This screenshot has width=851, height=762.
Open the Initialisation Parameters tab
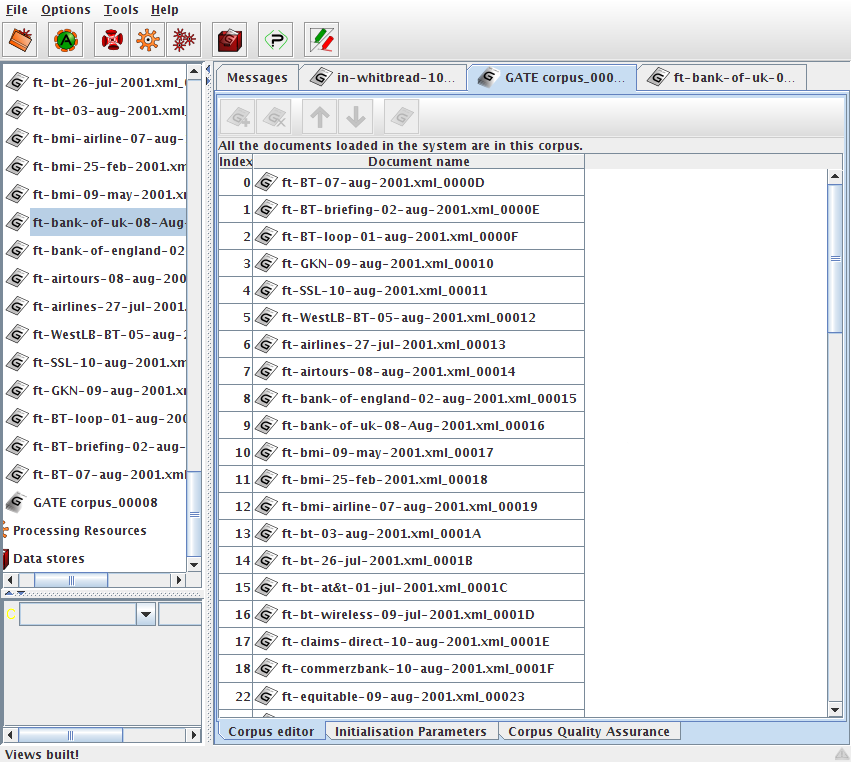point(410,732)
